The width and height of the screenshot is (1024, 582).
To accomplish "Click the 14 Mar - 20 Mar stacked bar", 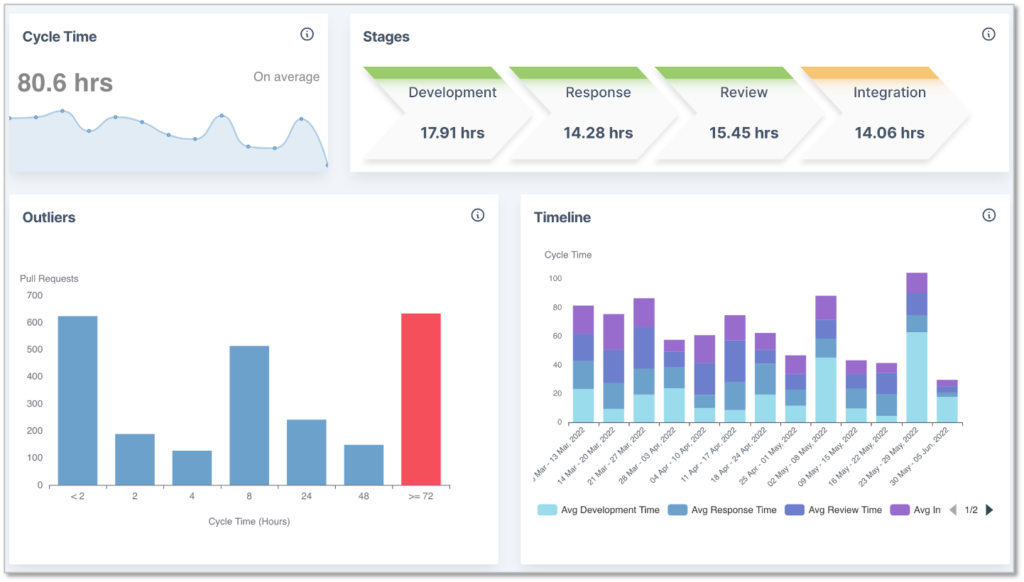I will (613, 368).
